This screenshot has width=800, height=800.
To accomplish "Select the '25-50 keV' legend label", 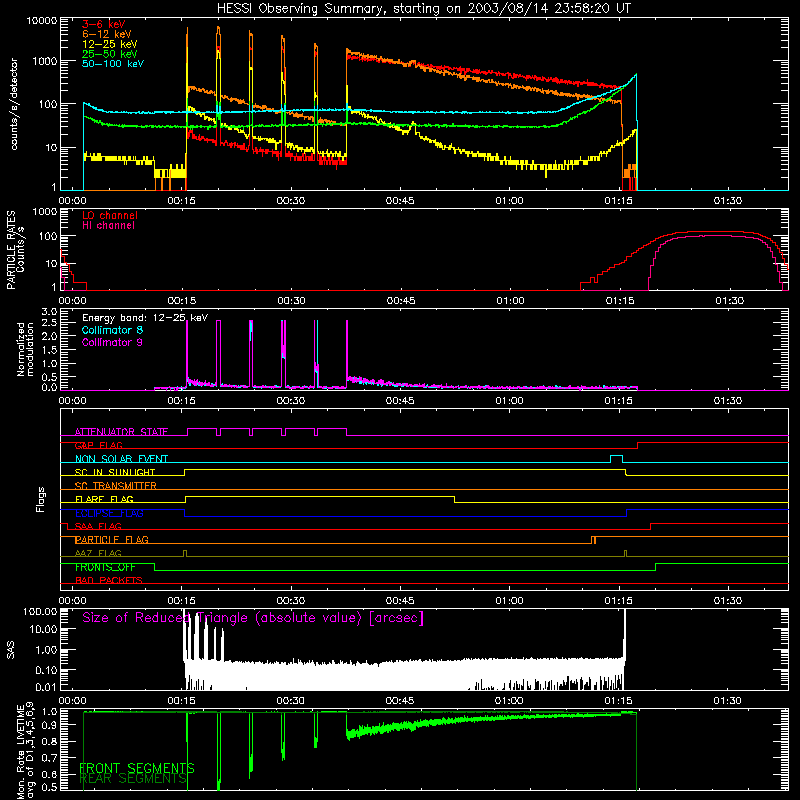I will tap(110, 54).
